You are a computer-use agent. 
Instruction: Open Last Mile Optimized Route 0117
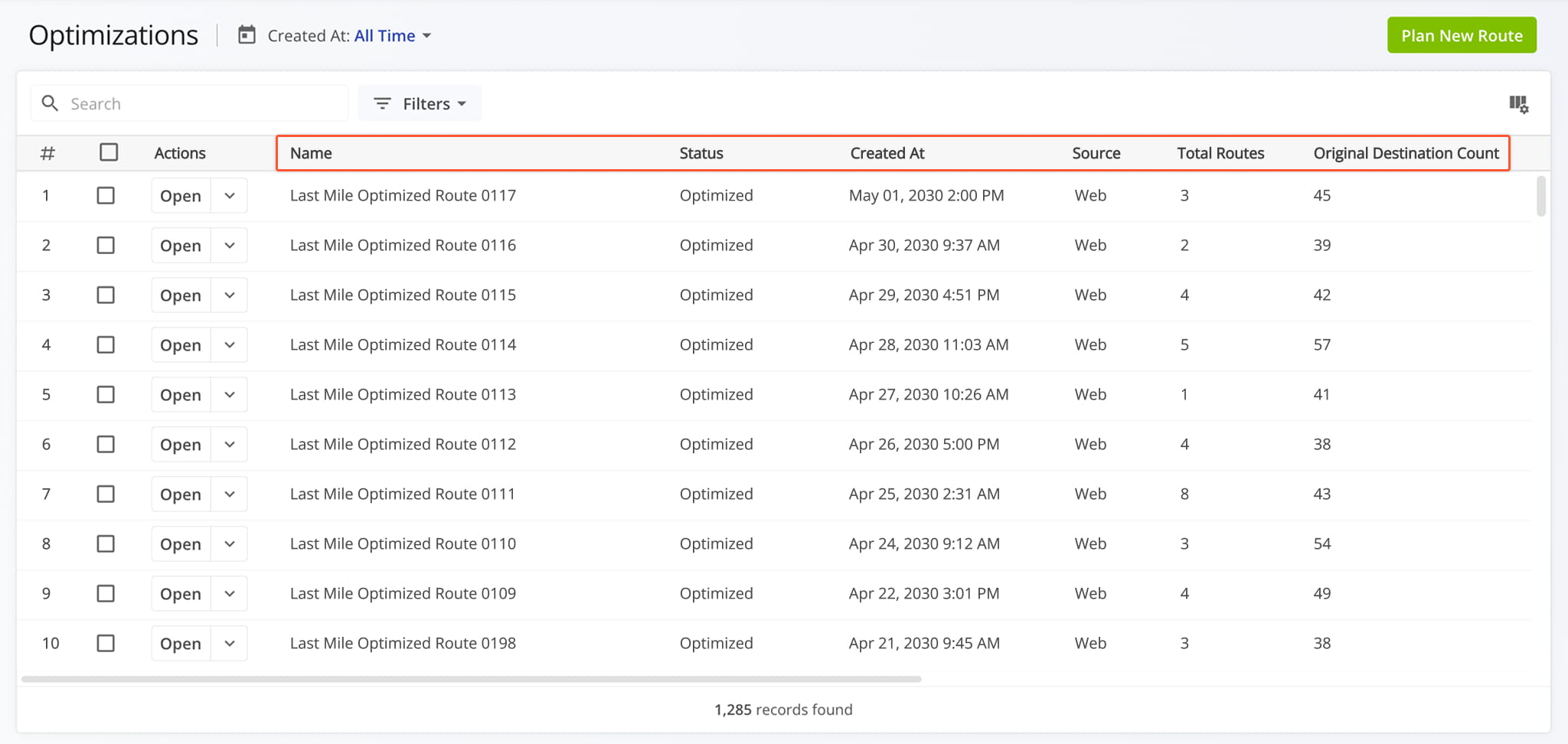pyautogui.click(x=181, y=196)
